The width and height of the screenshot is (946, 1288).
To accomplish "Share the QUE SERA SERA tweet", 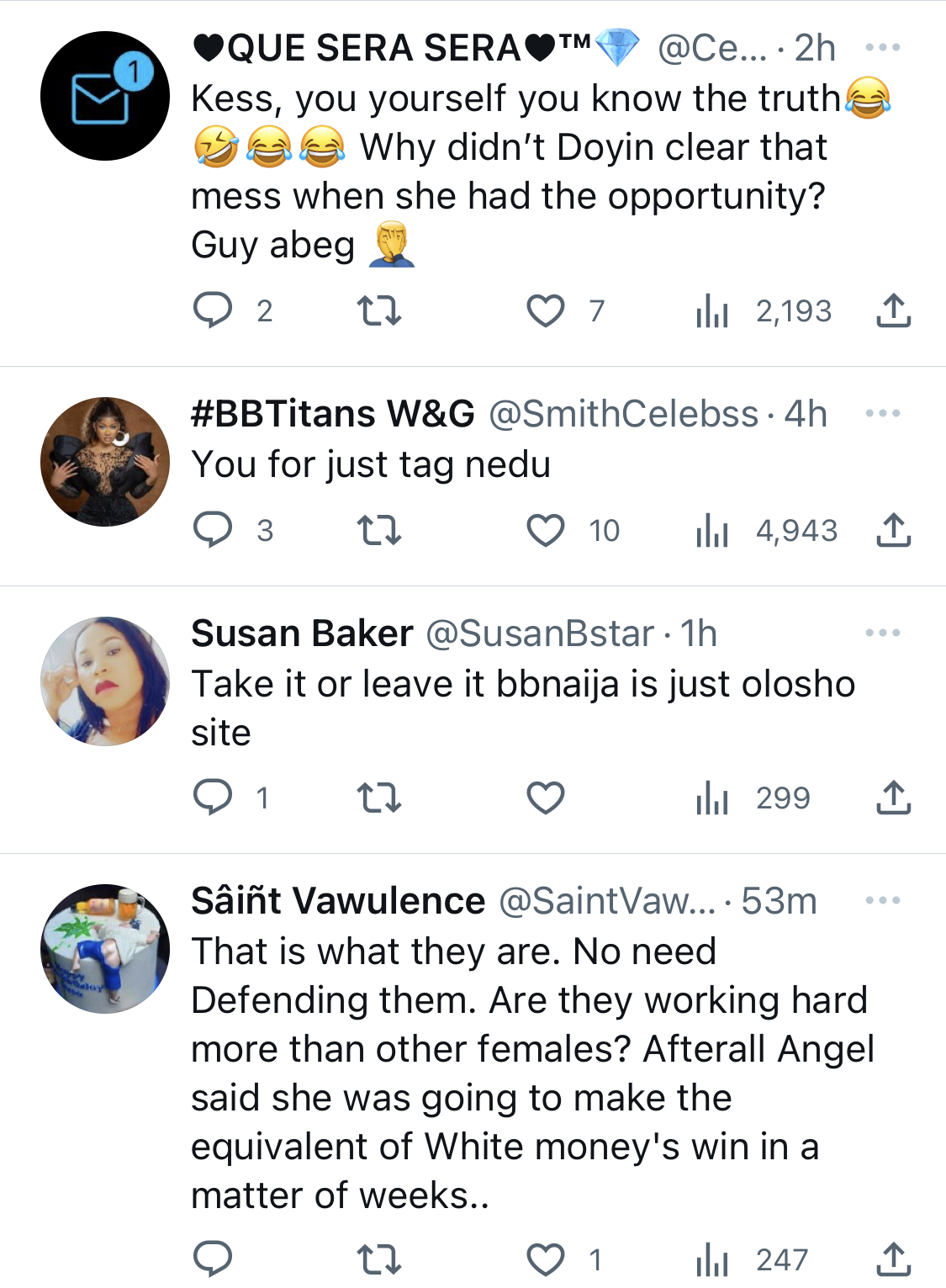I will click(x=894, y=310).
